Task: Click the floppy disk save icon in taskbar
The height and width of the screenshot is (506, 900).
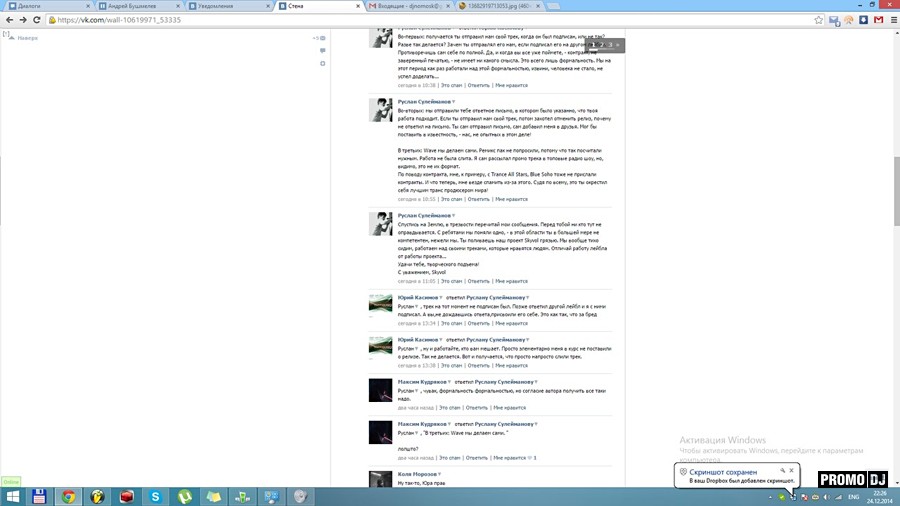Action: pyautogui.click(x=39, y=496)
